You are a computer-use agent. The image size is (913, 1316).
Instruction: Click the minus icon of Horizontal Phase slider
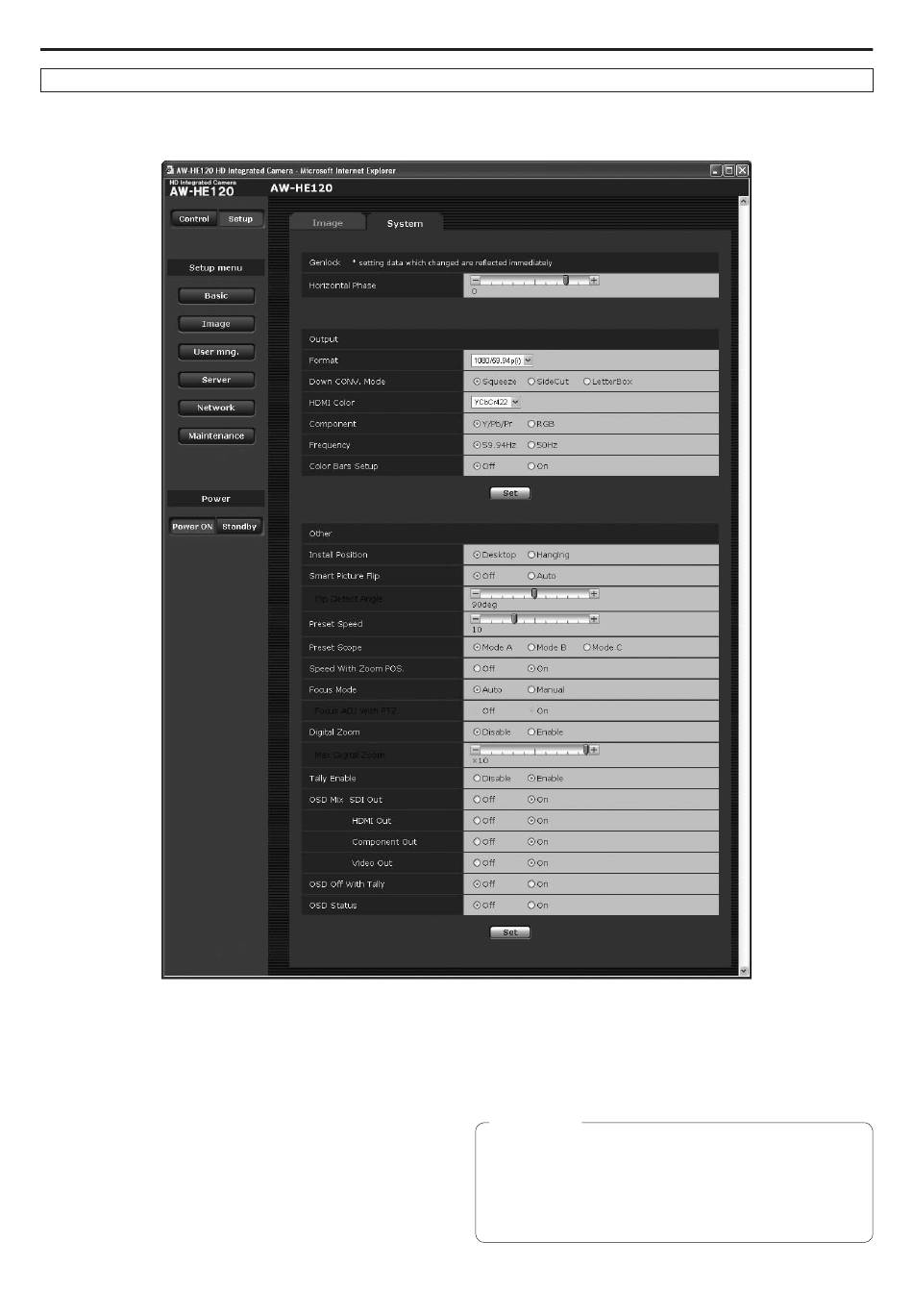[x=475, y=281]
